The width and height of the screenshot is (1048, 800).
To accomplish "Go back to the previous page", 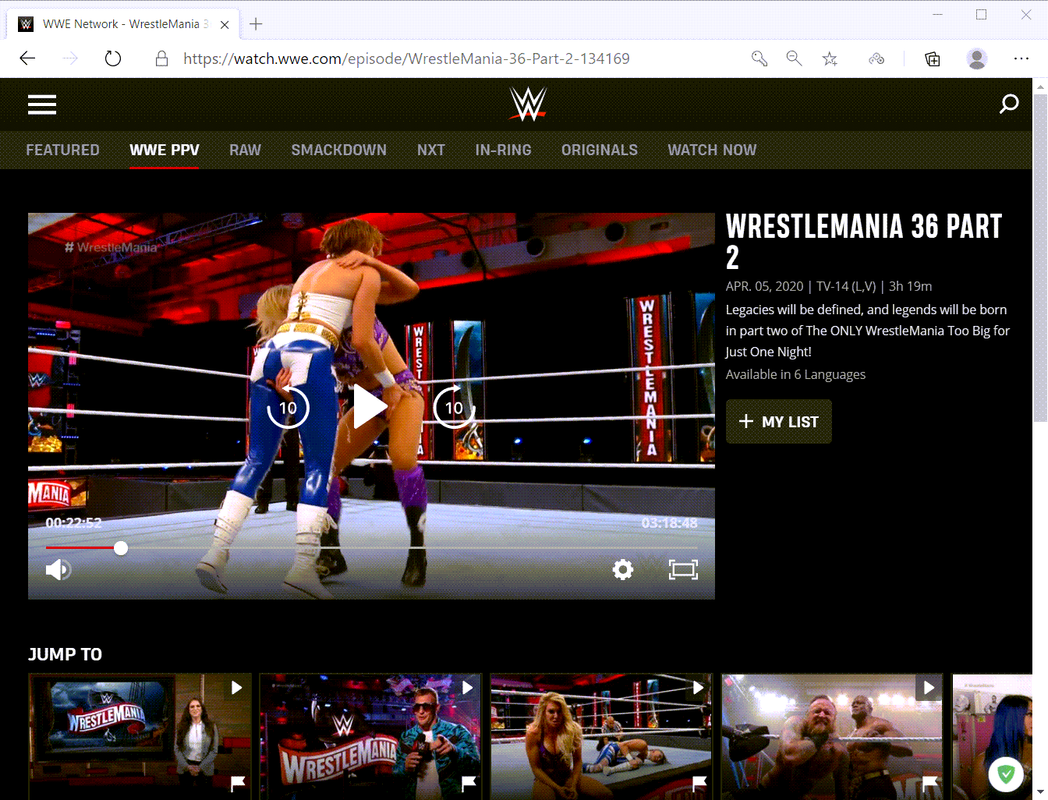I will [x=27, y=59].
